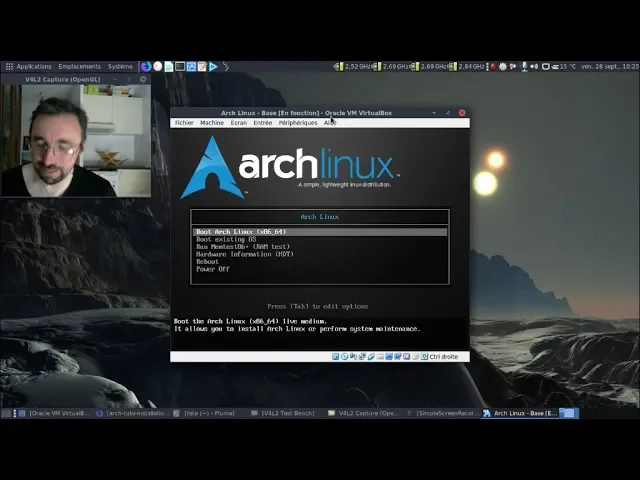Viewport: 640px width, 480px height.
Task: Open the Système menu in top panel
Action: pos(120,67)
